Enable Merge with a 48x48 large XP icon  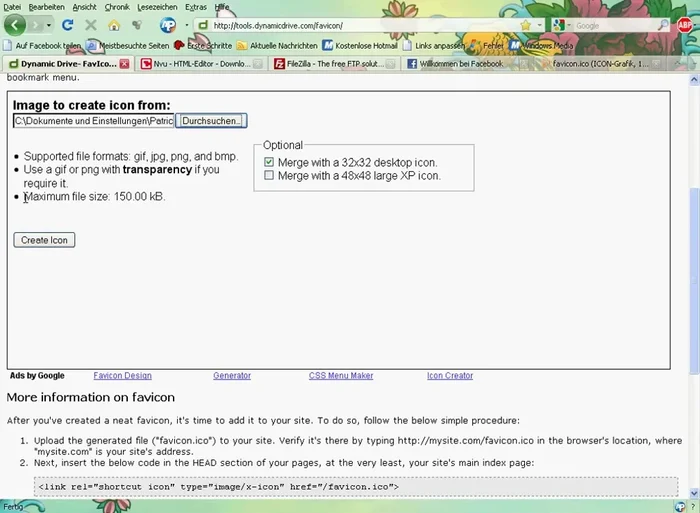(269, 176)
